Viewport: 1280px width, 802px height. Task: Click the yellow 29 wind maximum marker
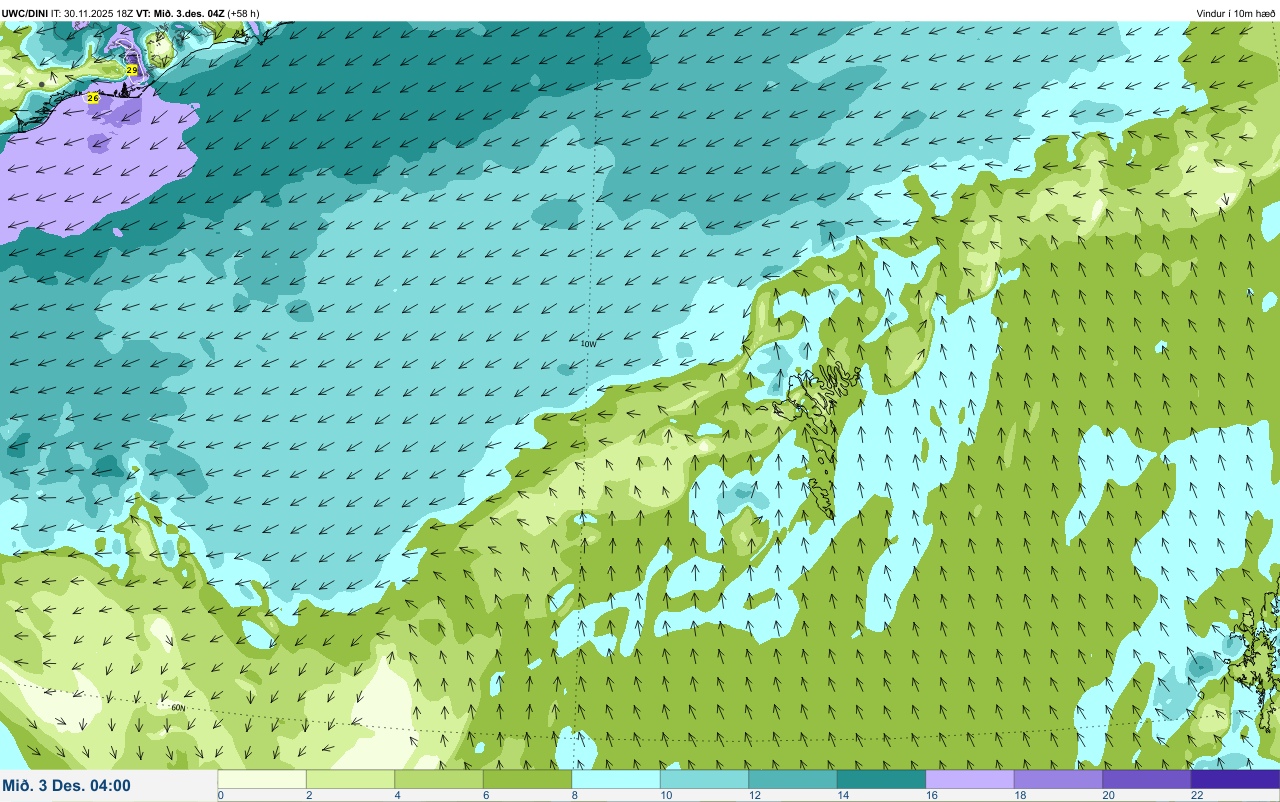132,70
